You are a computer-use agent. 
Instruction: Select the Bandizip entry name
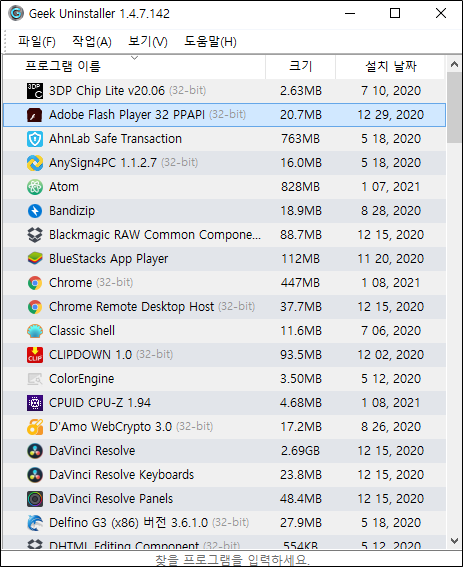pyautogui.click(x=72, y=211)
